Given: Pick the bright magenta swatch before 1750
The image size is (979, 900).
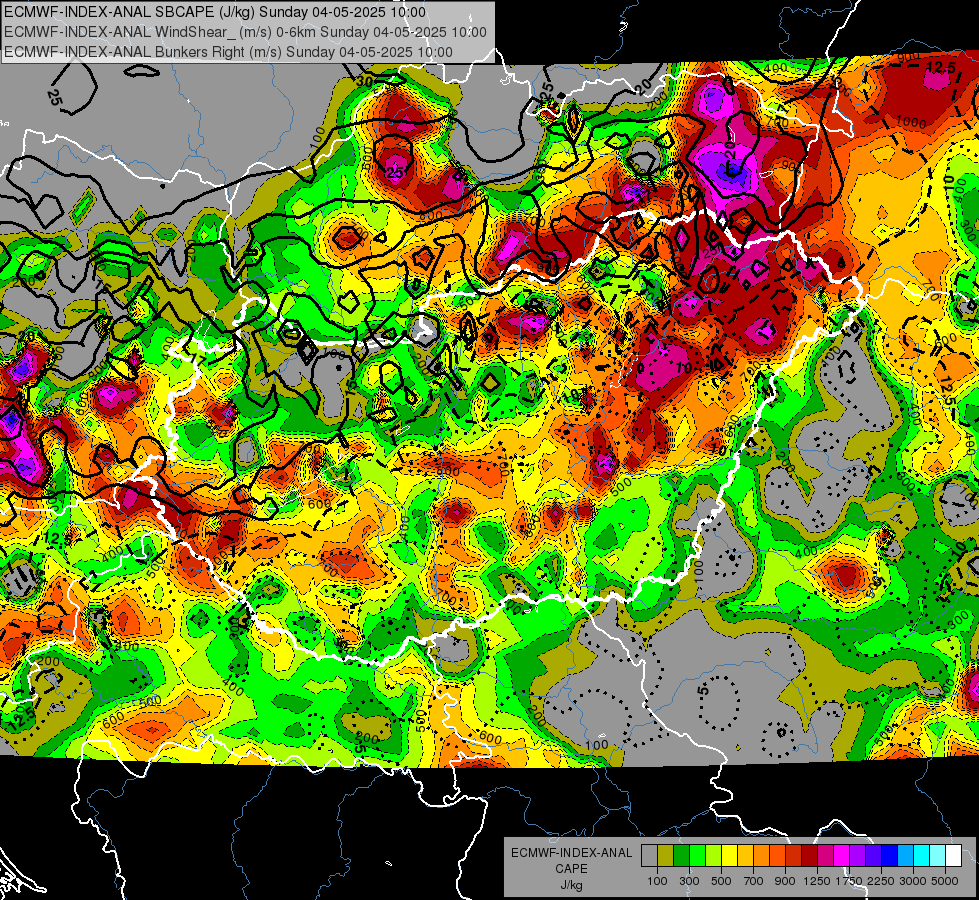Looking at the screenshot, I should pos(842,855).
